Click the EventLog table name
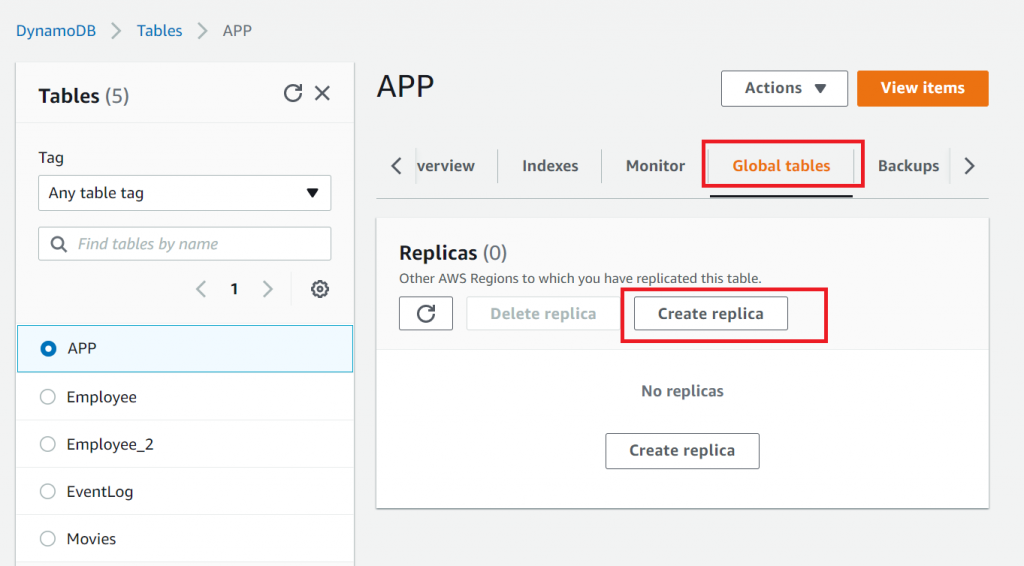 coord(100,492)
